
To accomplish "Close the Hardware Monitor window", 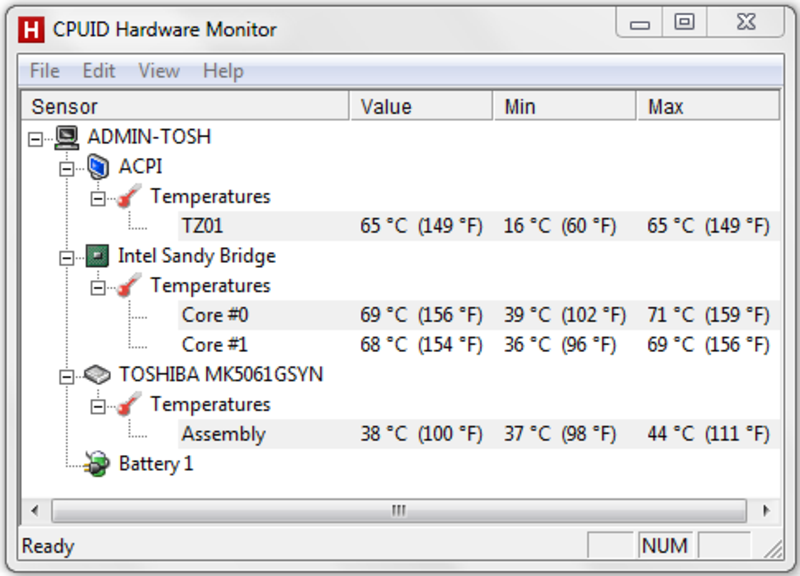I will 745,22.
